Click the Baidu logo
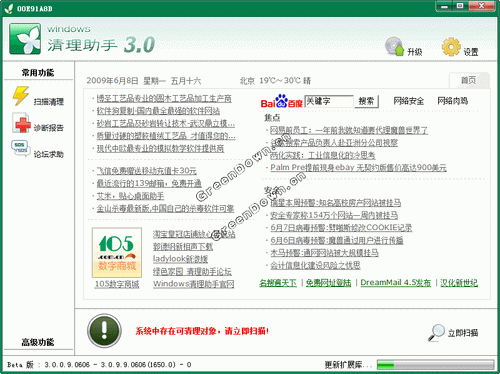The height and width of the screenshot is (374, 500). point(281,101)
